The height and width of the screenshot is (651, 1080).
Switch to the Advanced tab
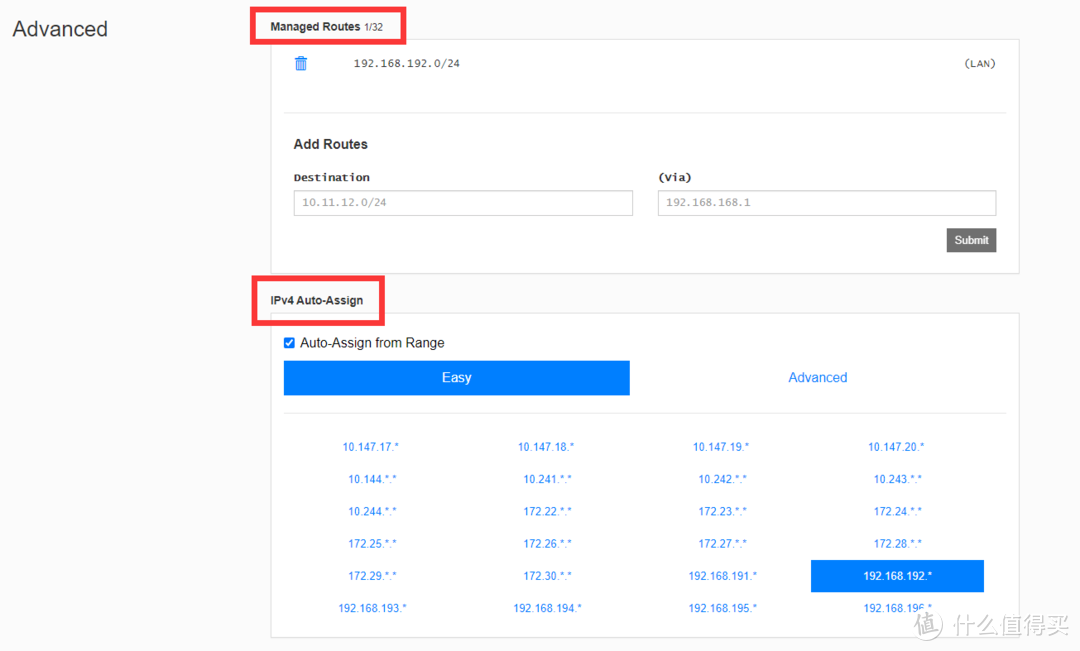(817, 378)
